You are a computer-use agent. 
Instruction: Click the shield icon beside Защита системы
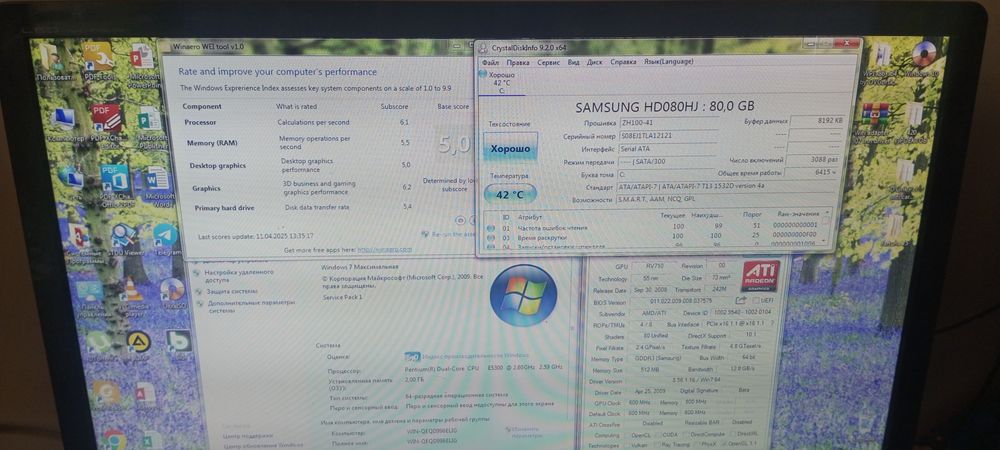click(197, 291)
